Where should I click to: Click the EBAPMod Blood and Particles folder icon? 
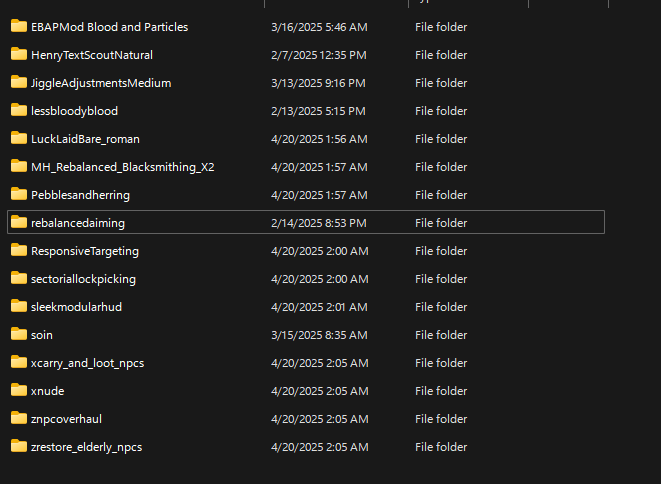point(18,27)
